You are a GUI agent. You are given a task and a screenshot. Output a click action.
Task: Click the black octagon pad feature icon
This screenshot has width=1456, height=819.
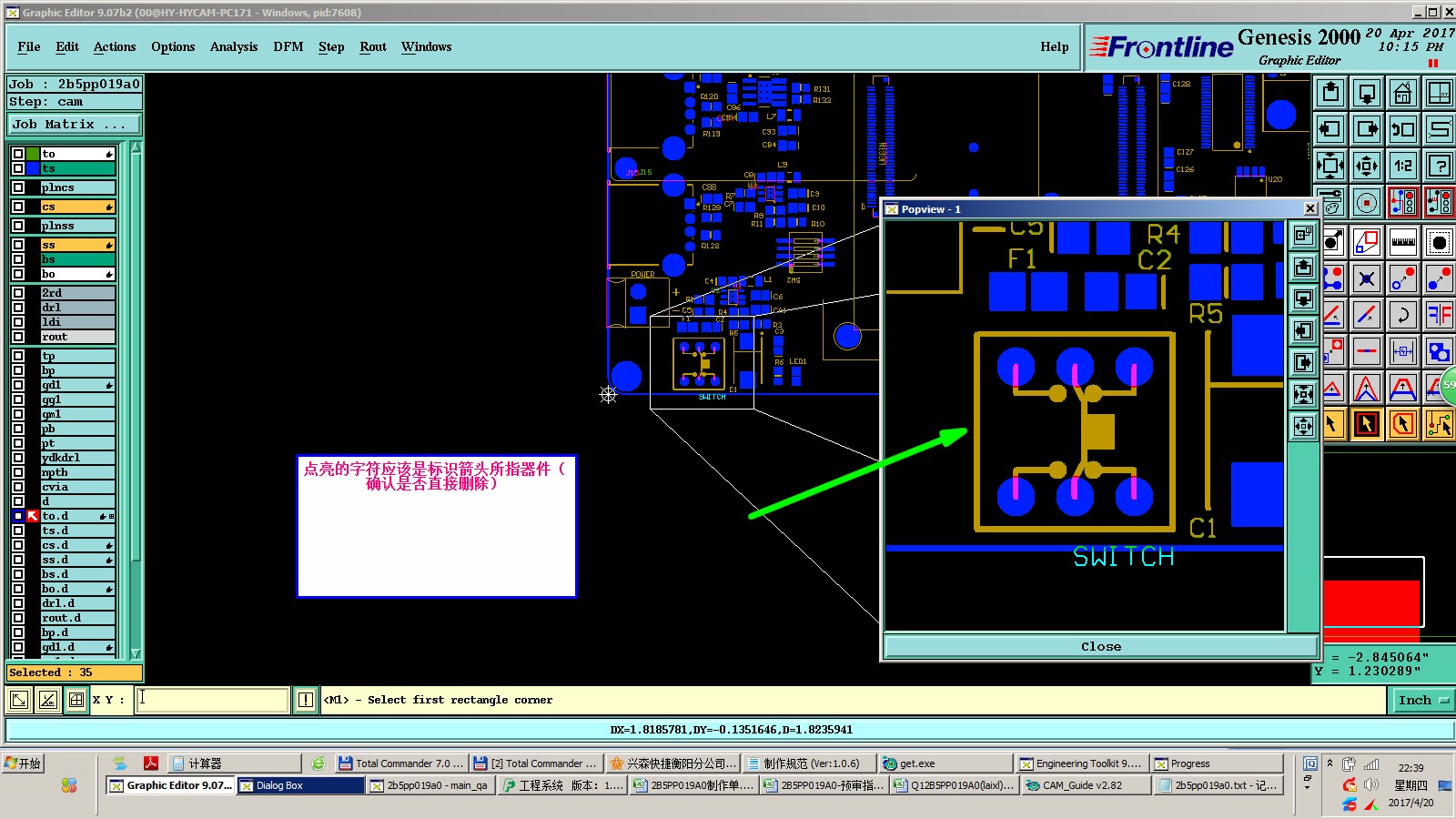tap(1440, 242)
